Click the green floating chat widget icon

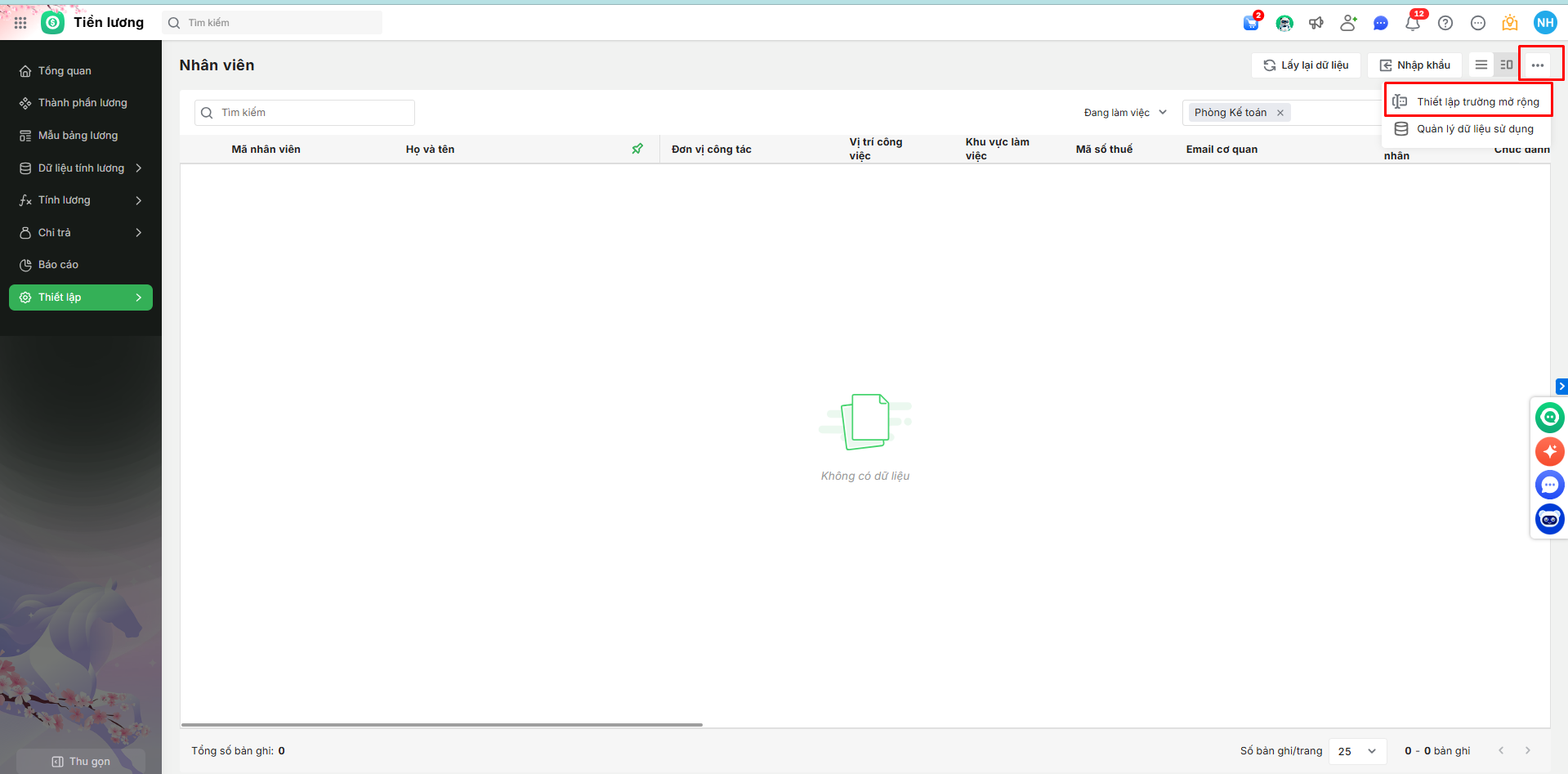1550,417
